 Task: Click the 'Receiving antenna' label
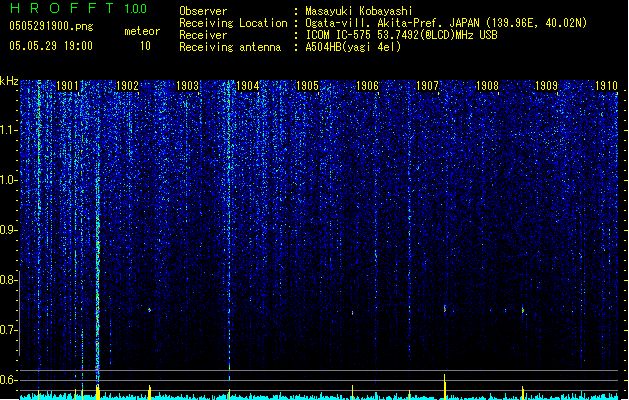[x=230, y=47]
